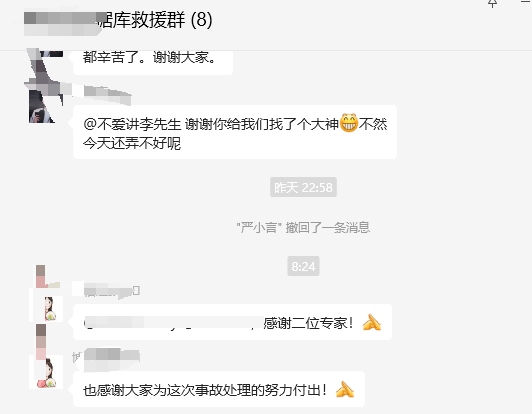Open avatar beside the '谢谢你给我们找了个大神' message
The height and width of the screenshot is (414, 532).
[46, 107]
